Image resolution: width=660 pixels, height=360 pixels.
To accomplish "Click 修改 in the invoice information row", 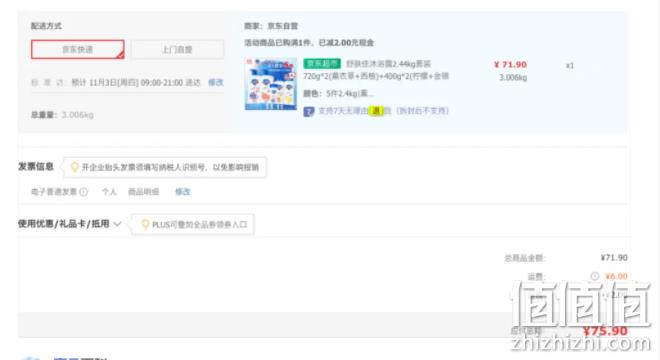I will coord(183,192).
